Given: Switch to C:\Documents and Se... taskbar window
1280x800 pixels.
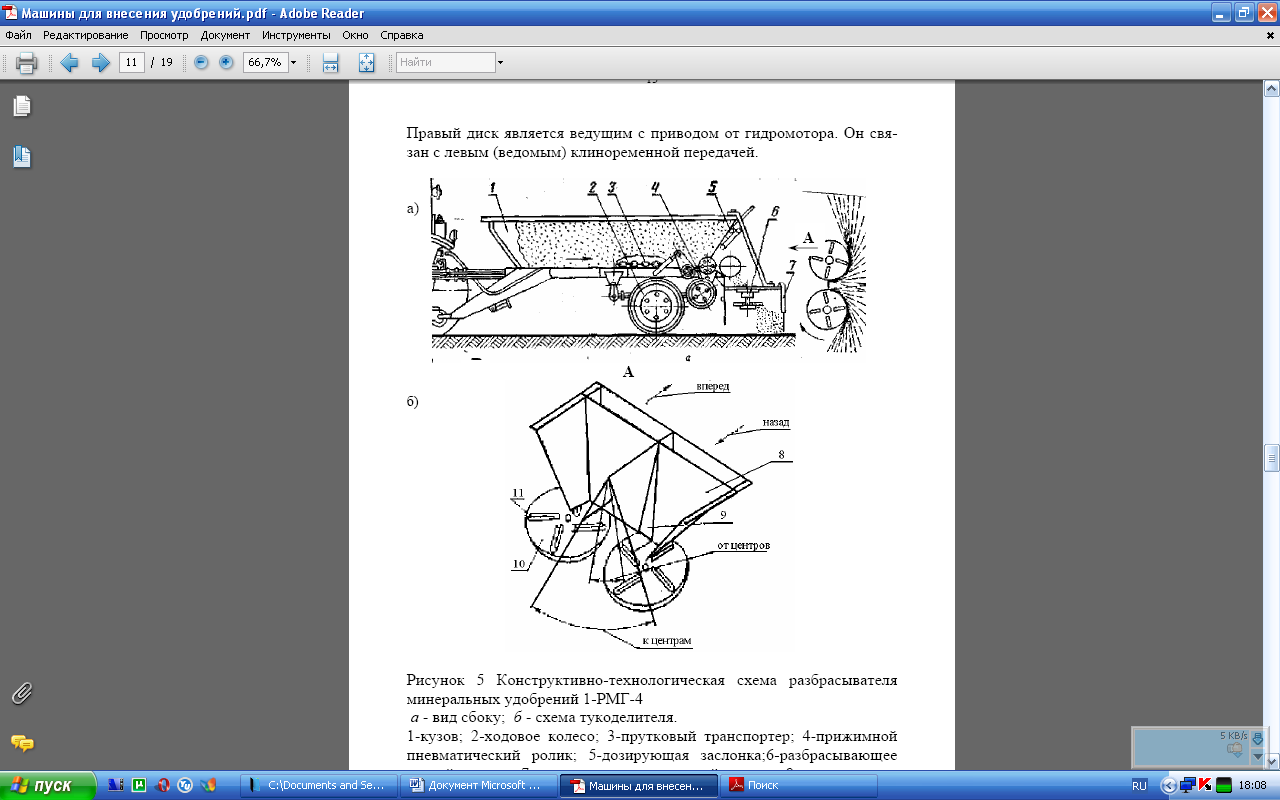Looking at the screenshot, I should (x=317, y=786).
